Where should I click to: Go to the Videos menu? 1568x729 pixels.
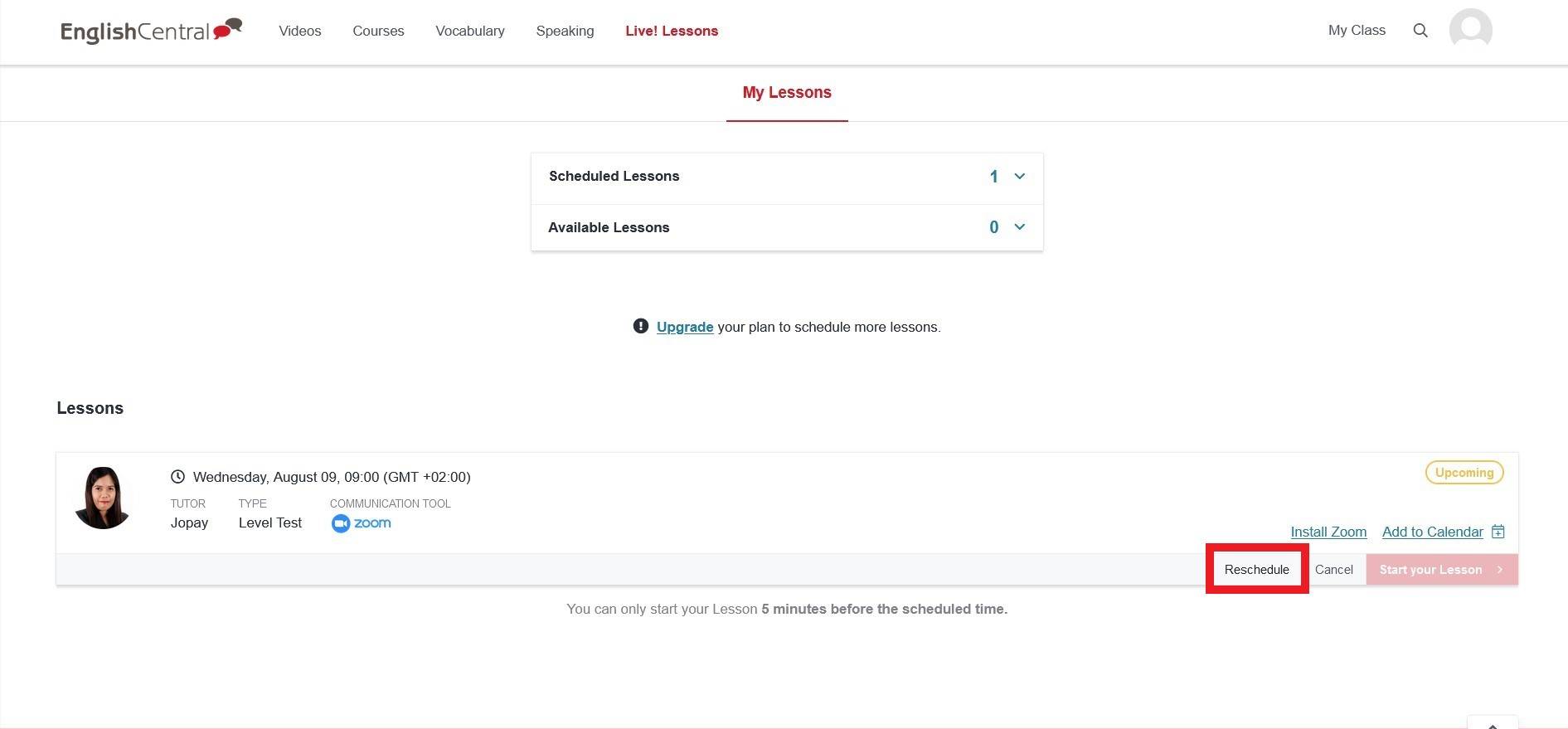[x=300, y=31]
